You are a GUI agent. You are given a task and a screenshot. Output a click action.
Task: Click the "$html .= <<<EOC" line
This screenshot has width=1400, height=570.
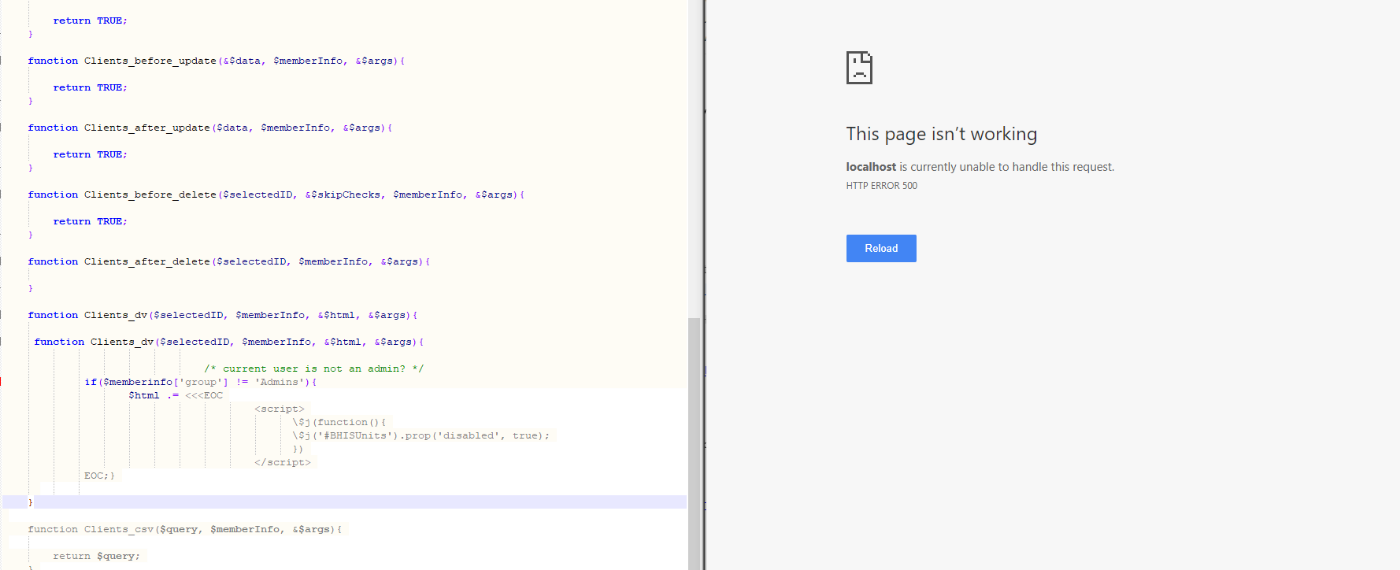176,396
